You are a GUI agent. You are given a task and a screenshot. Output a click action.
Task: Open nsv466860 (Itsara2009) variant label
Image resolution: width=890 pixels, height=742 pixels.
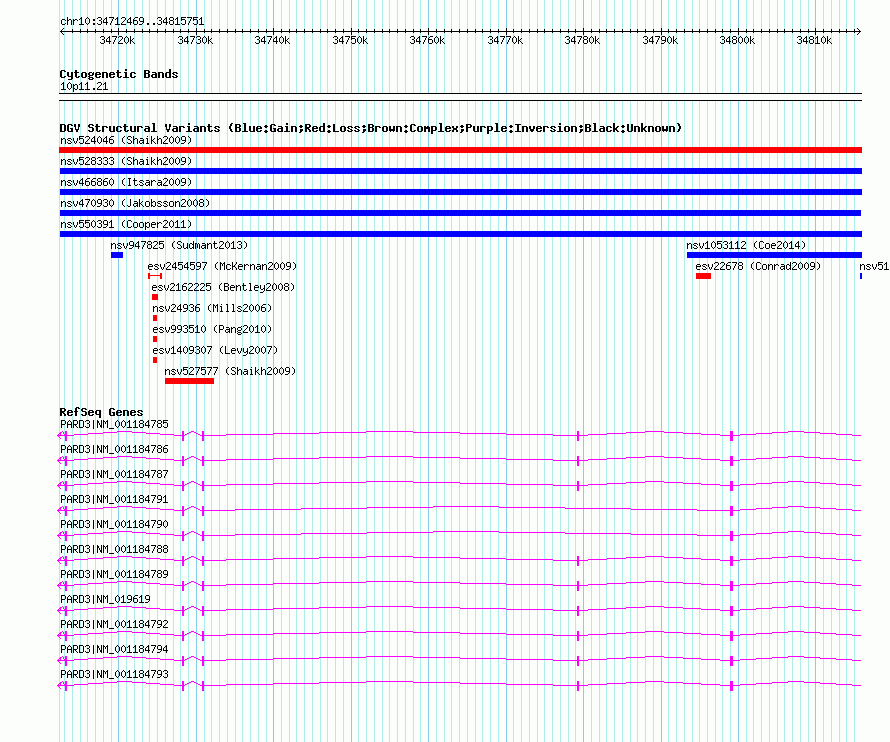click(126, 182)
